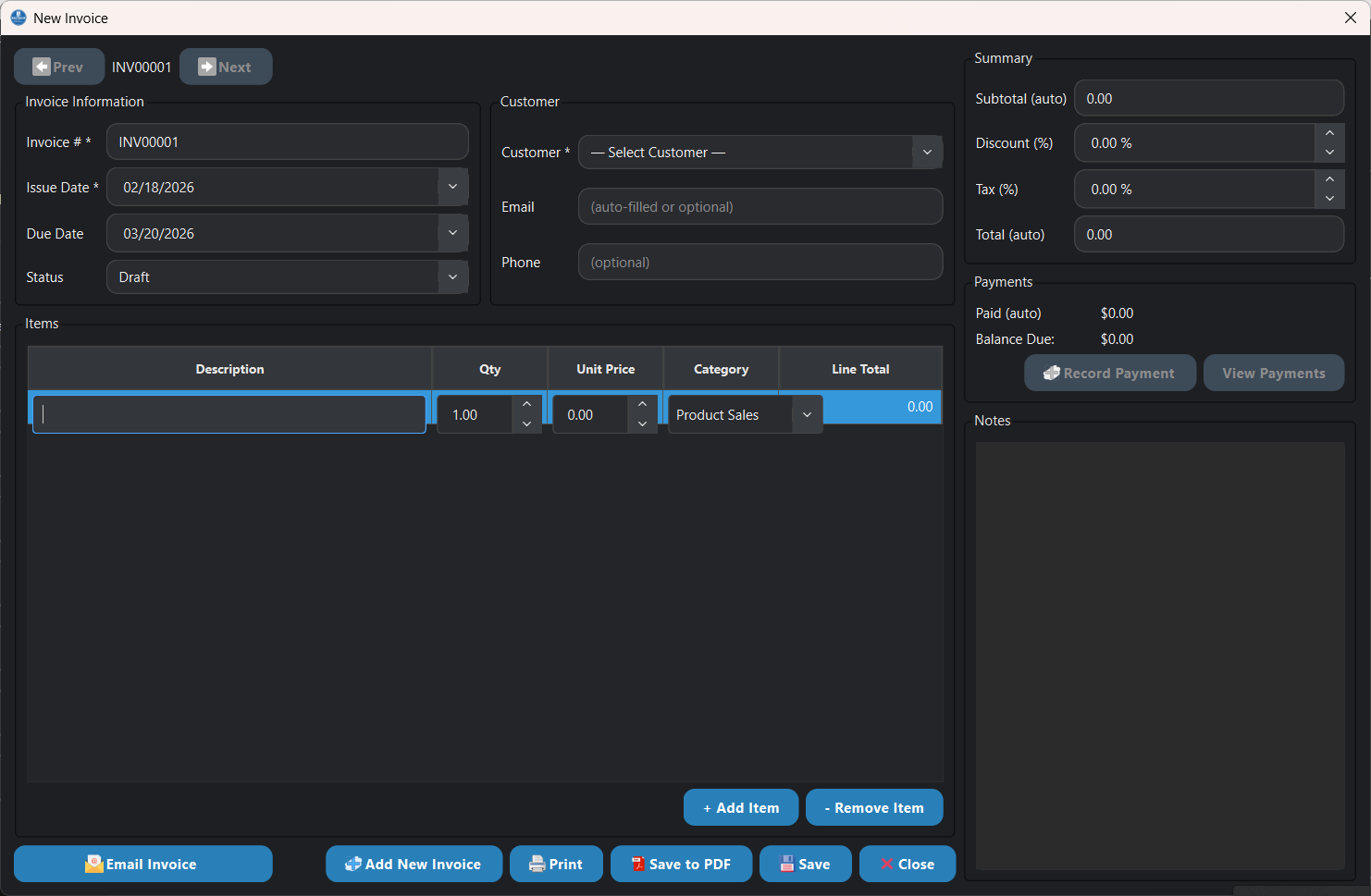Click the Add Item button
Viewport: 1371px width, 896px height.
(x=740, y=806)
